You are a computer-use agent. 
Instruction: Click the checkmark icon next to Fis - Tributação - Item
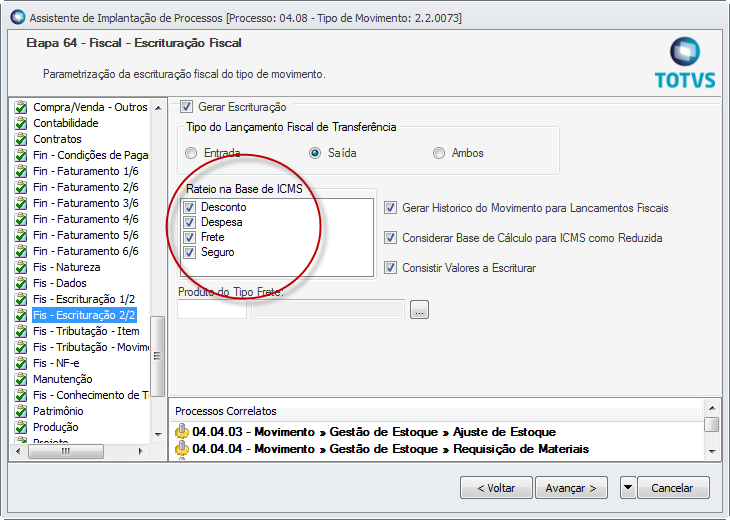click(20, 331)
